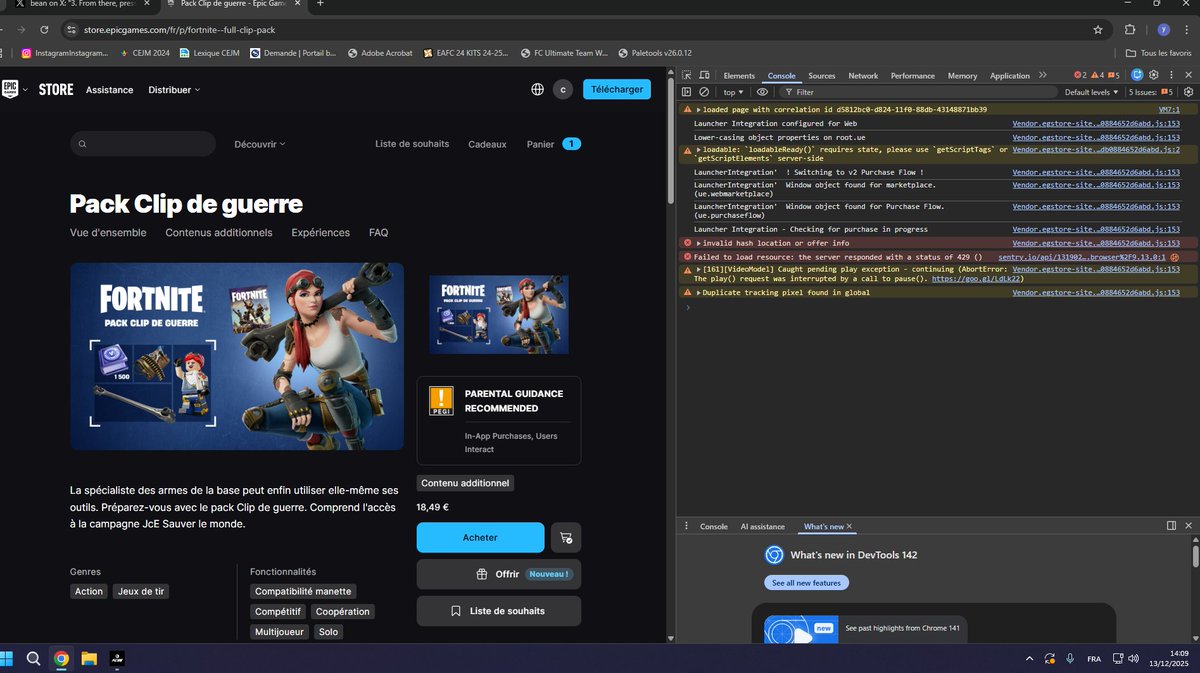The image size is (1200, 673).
Task: Click the Offrir gift button
Action: pyautogui.click(x=498, y=574)
